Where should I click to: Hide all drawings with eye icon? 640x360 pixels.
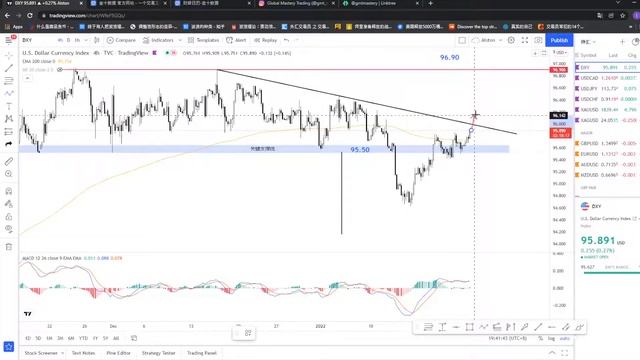[9, 229]
